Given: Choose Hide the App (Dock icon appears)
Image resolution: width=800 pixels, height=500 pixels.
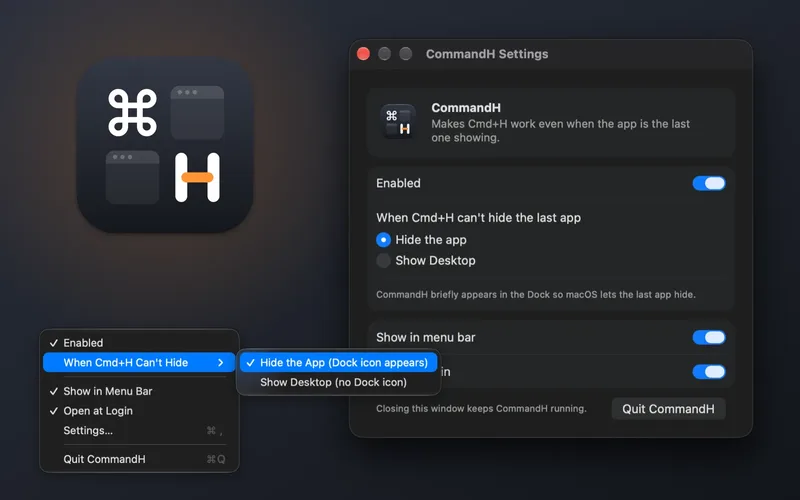Looking at the screenshot, I should point(339,363).
